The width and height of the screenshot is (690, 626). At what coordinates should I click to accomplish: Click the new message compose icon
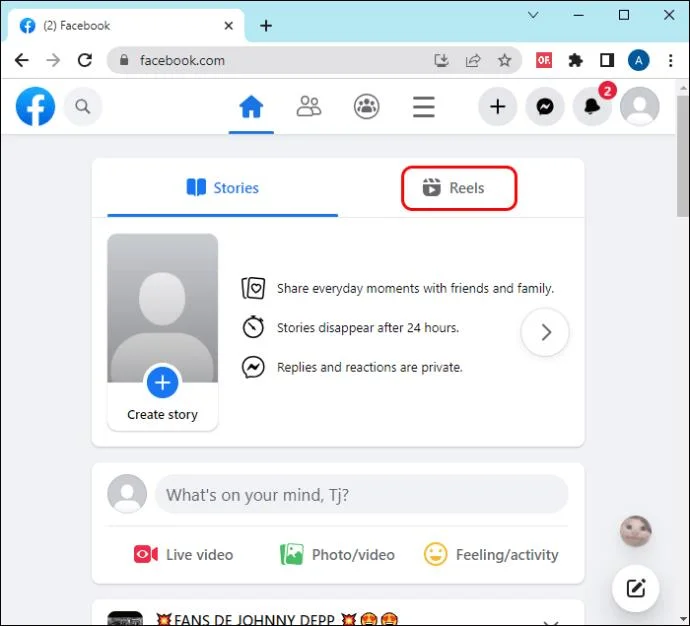coord(635,588)
